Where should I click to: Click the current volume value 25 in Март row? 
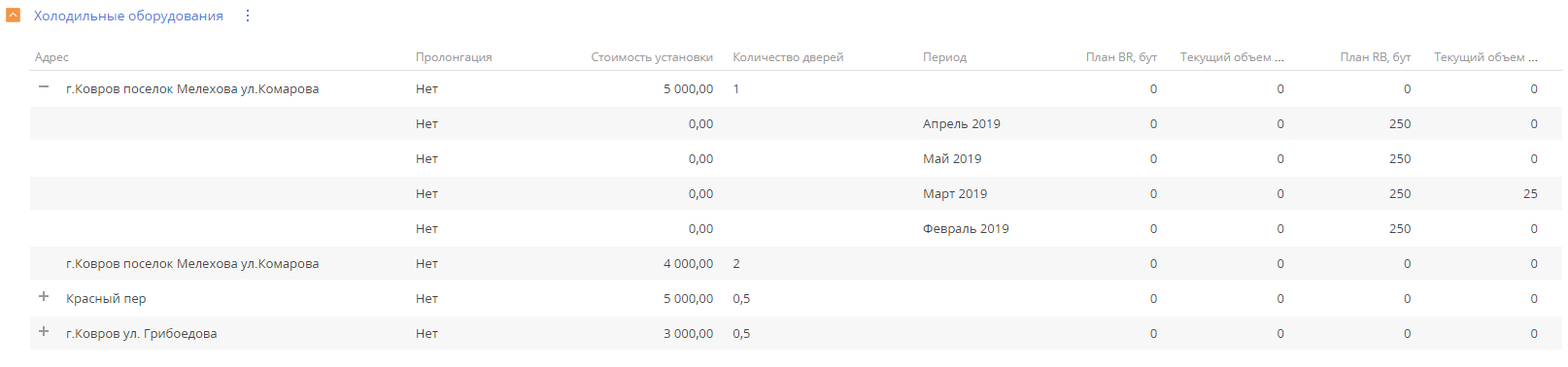click(1530, 194)
